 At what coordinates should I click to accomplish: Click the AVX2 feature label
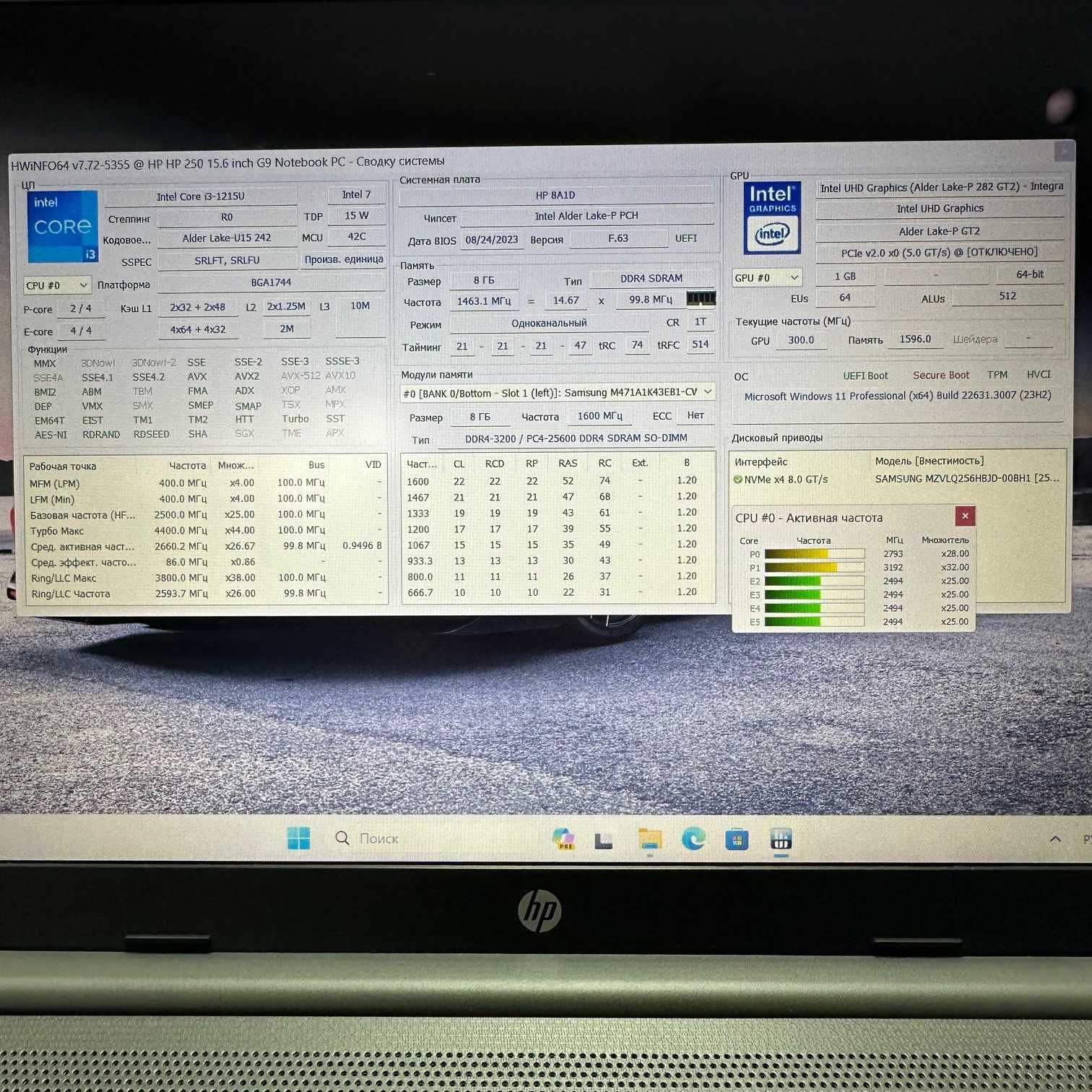click(247, 376)
